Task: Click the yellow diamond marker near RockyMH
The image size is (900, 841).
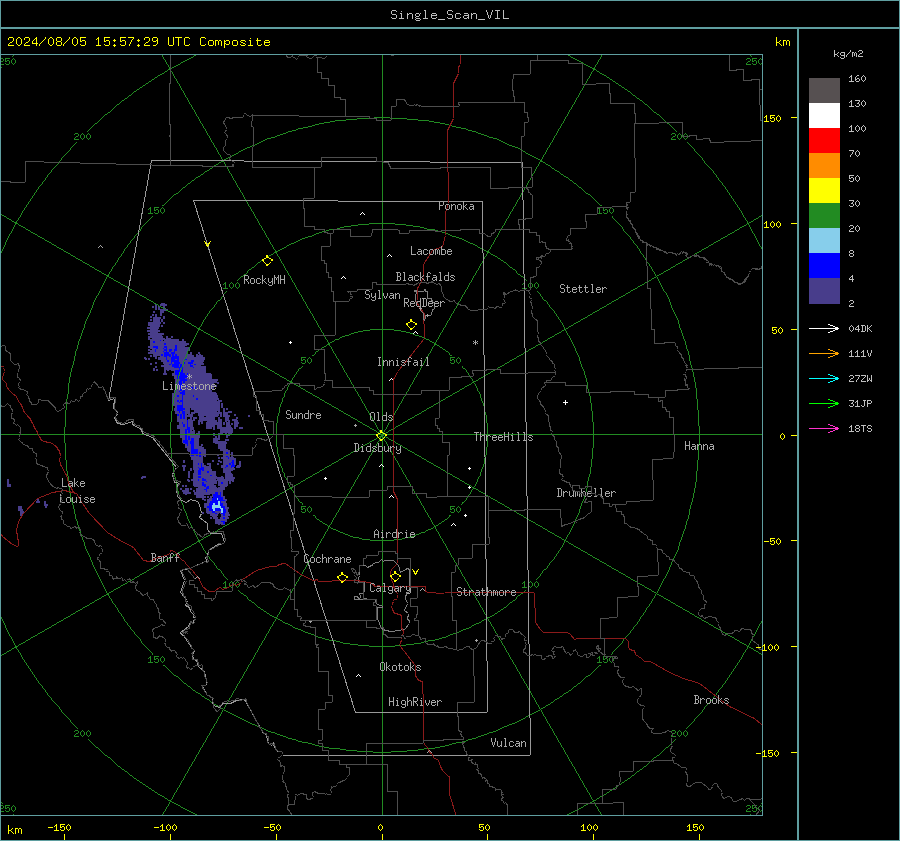Action: (267, 261)
